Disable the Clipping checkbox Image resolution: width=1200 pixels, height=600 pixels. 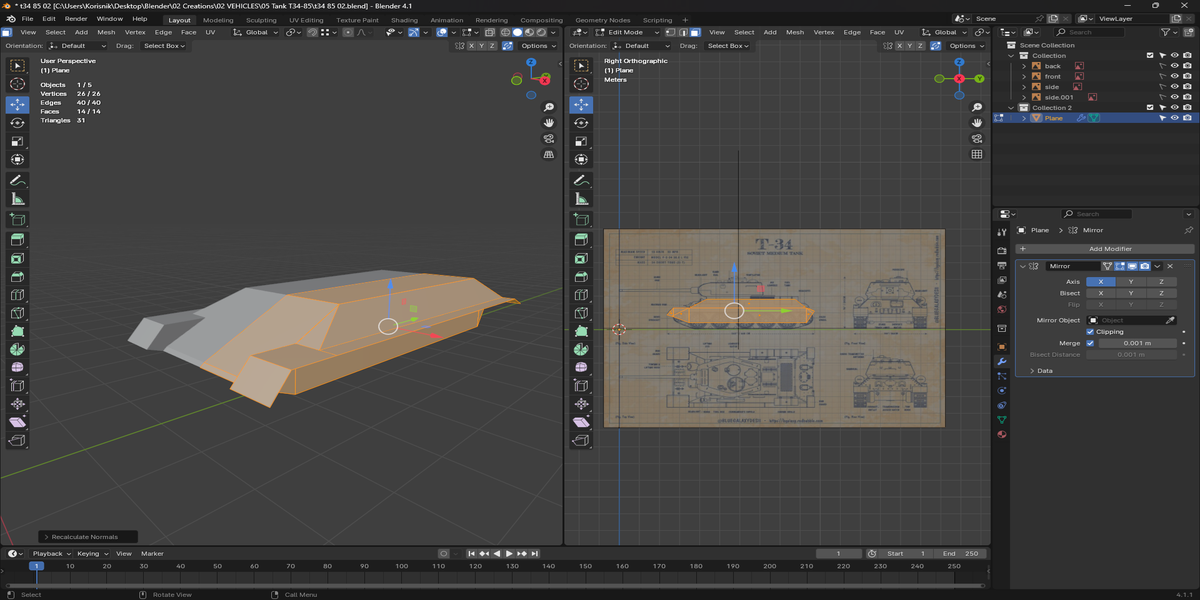pos(1090,331)
